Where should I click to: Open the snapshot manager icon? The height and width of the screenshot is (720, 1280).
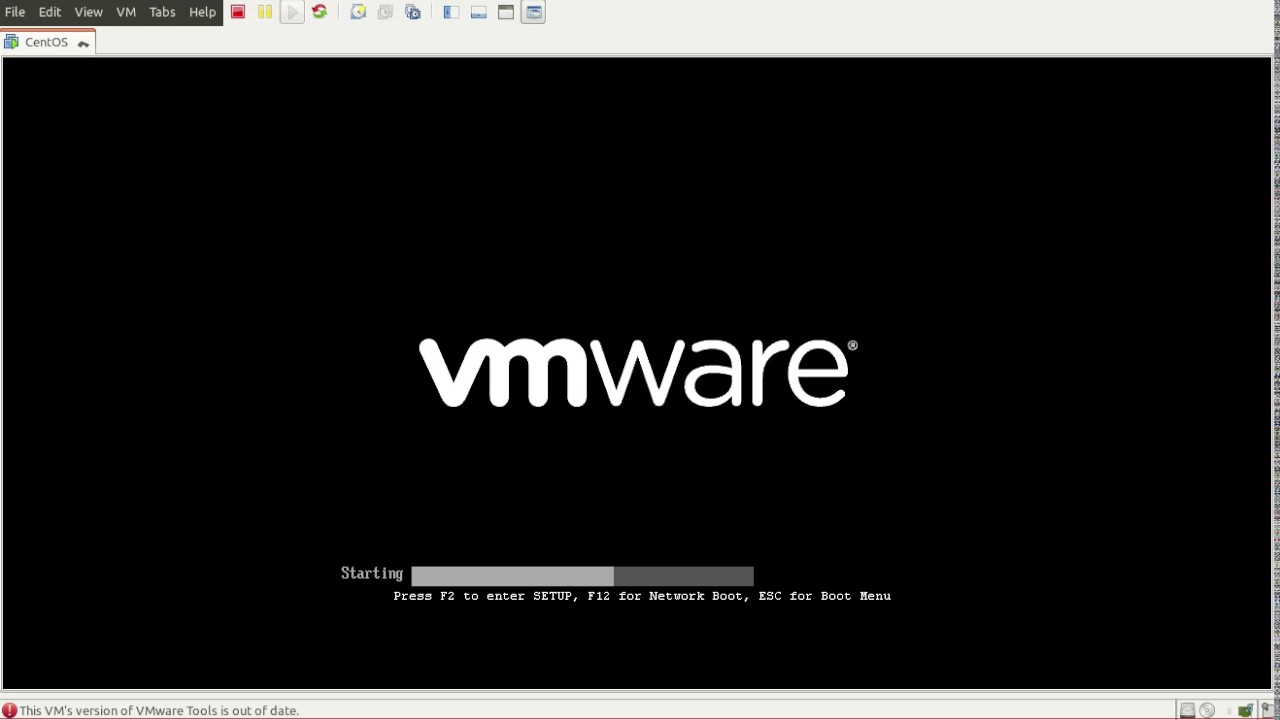413,12
